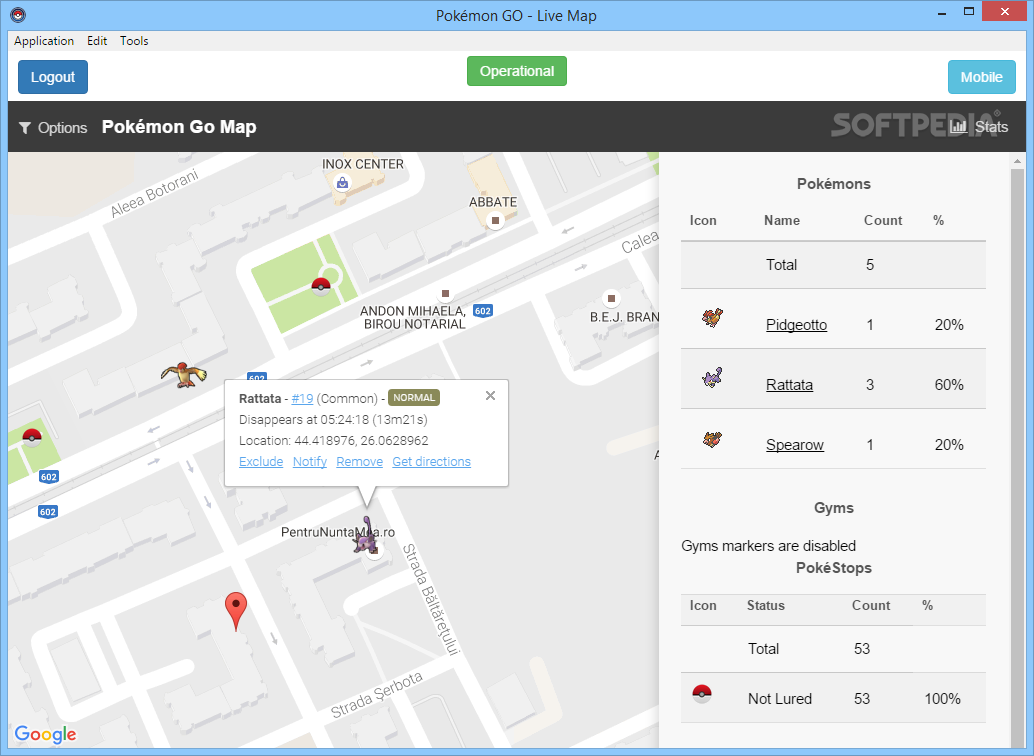The image size is (1034, 756).
Task: Click Spearow's 20% value
Action: coord(949,445)
